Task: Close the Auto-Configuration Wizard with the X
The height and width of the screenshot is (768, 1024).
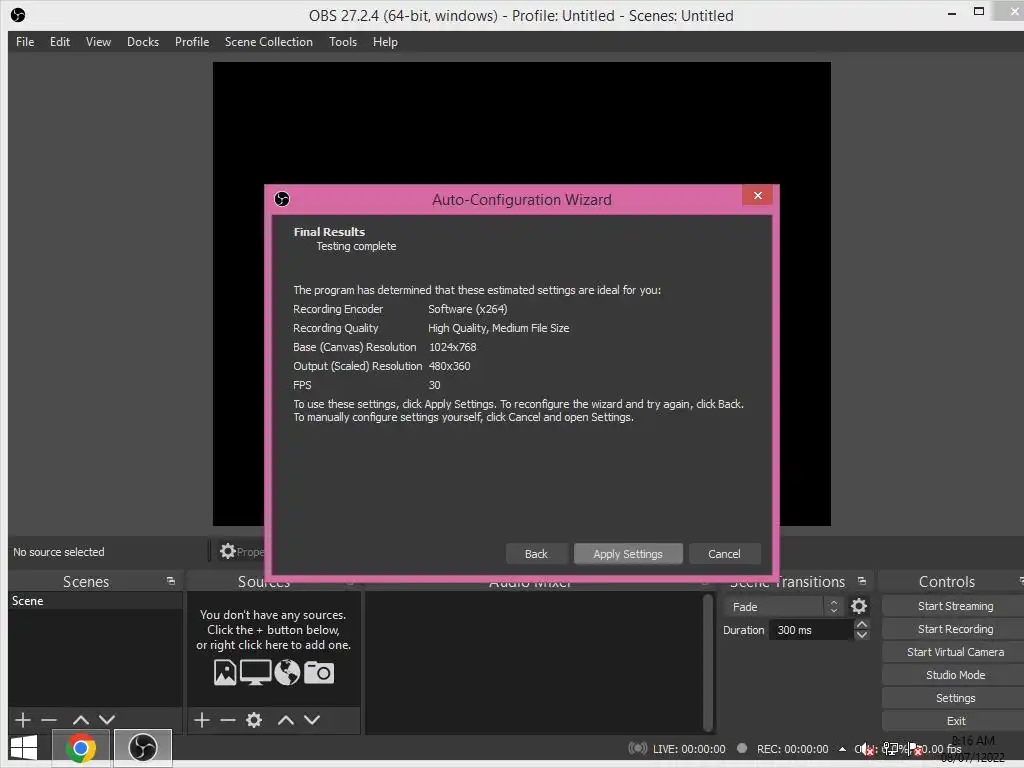Action: (x=758, y=195)
